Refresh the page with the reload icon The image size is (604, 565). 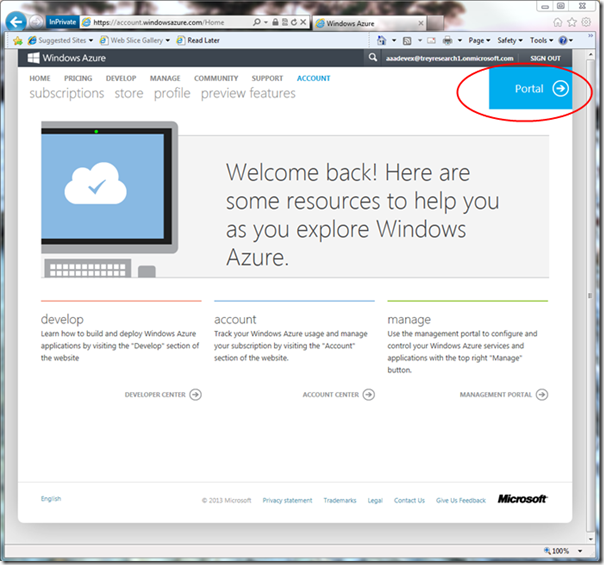coord(294,22)
